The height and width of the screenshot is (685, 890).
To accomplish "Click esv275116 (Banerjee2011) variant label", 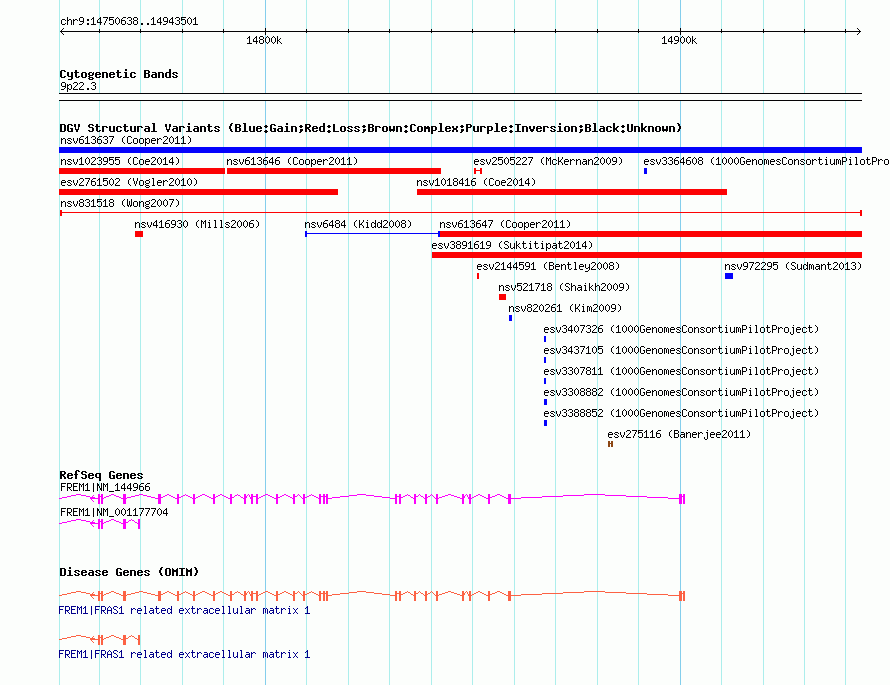I will 679,434.
